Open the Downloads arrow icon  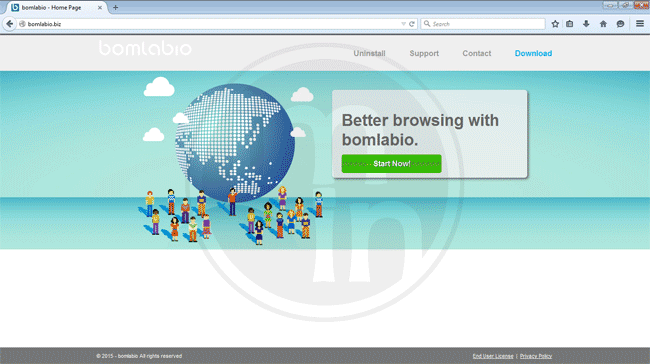pos(586,24)
